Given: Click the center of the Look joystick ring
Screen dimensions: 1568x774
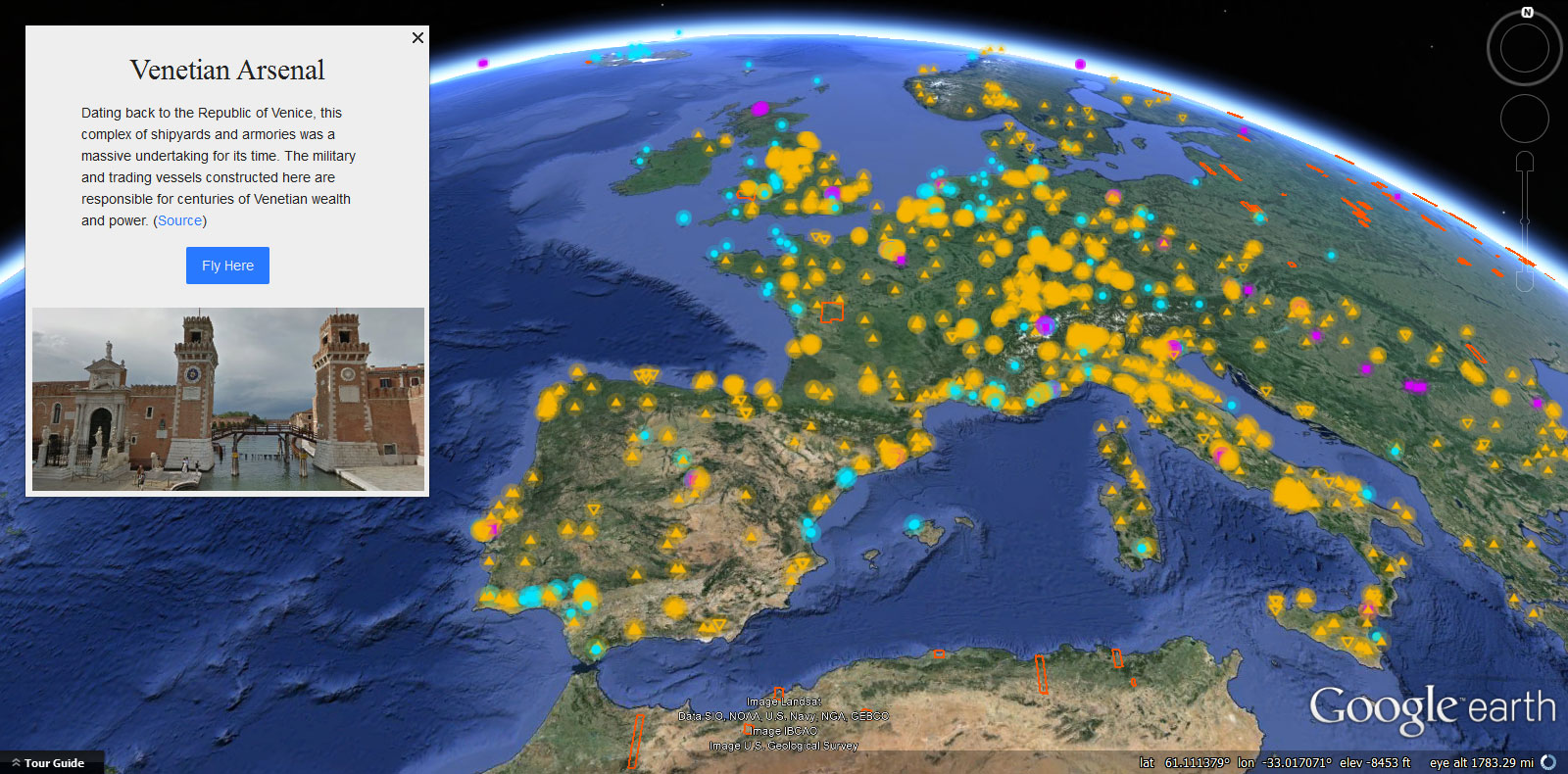Looking at the screenshot, I should pyautogui.click(x=1524, y=48).
